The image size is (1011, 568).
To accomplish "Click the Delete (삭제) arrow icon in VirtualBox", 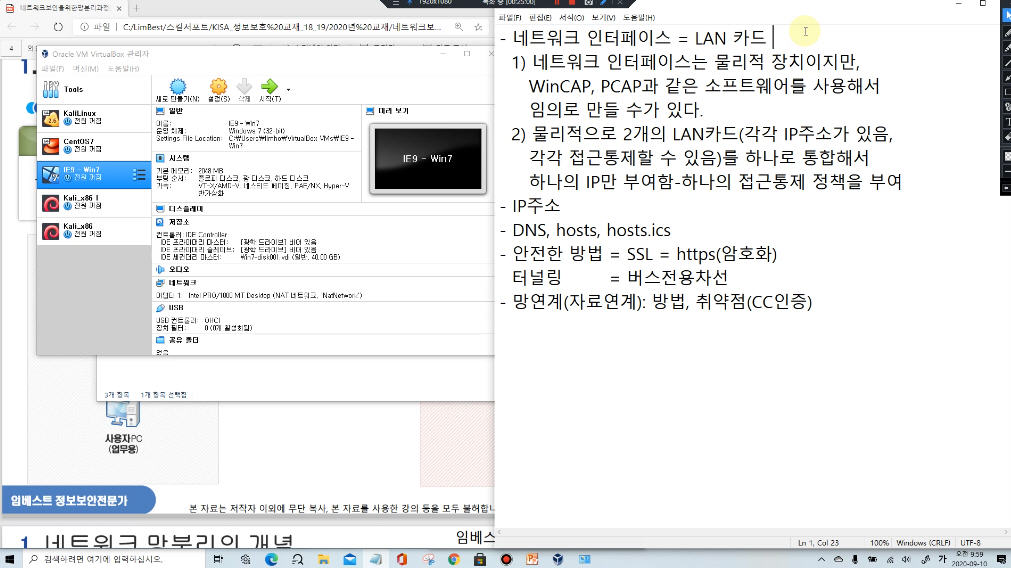I will tap(244, 90).
